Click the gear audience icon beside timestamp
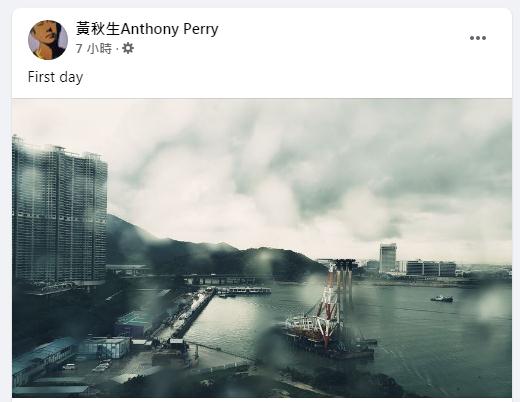 pos(128,49)
